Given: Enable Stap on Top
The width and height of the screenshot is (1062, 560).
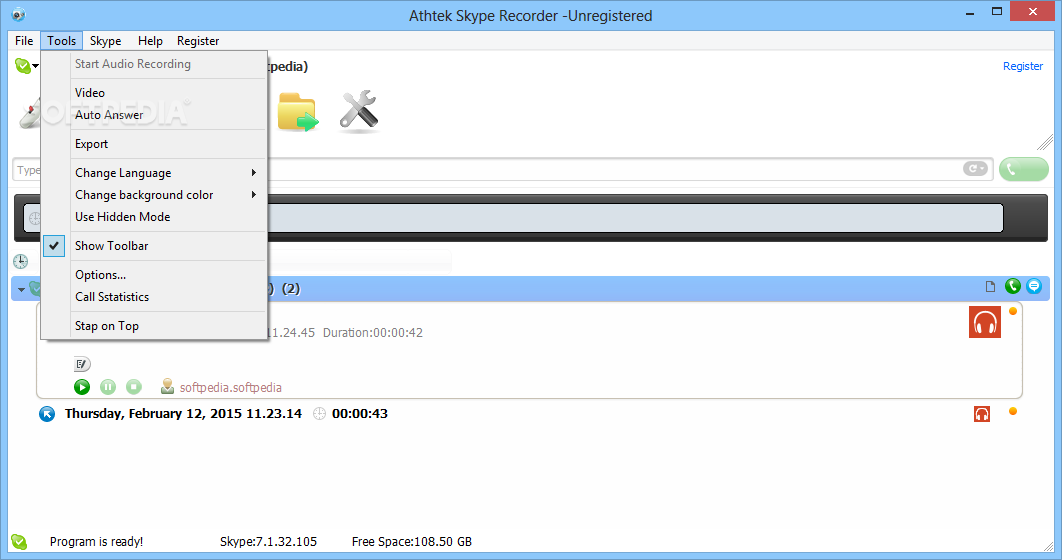Looking at the screenshot, I should pyautogui.click(x=154, y=326).
